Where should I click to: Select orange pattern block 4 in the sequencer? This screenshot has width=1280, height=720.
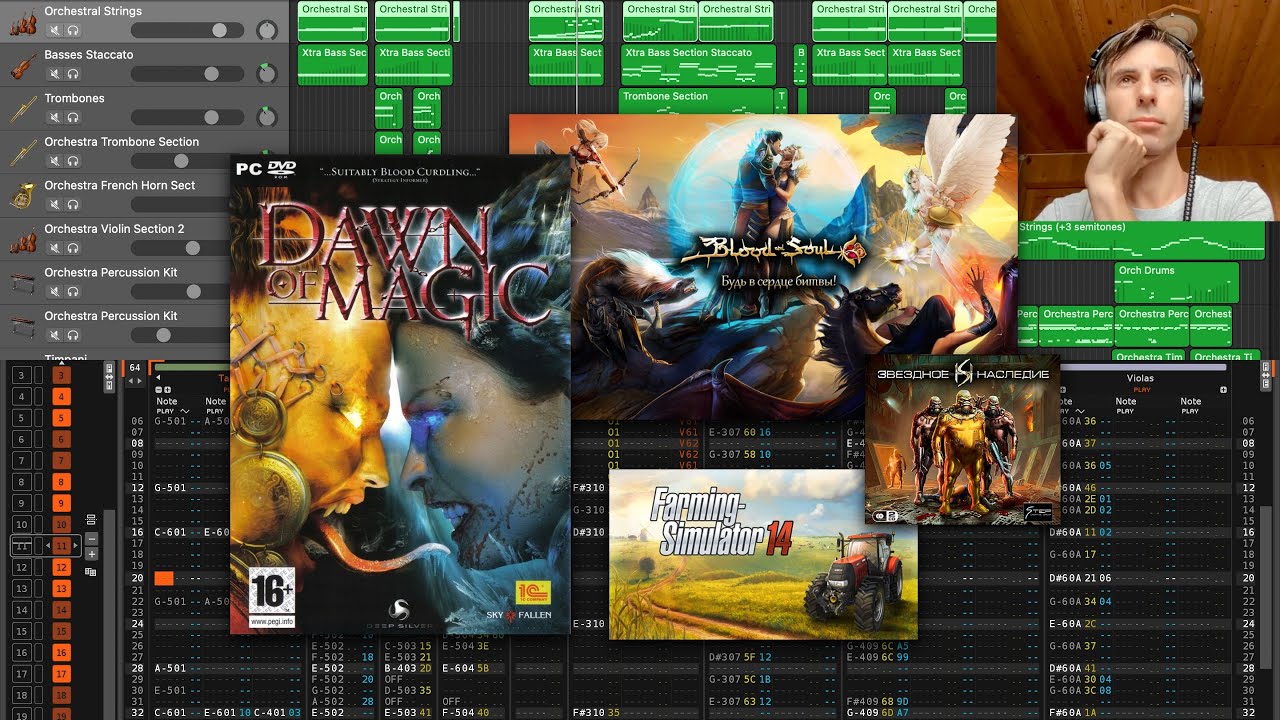(61, 397)
